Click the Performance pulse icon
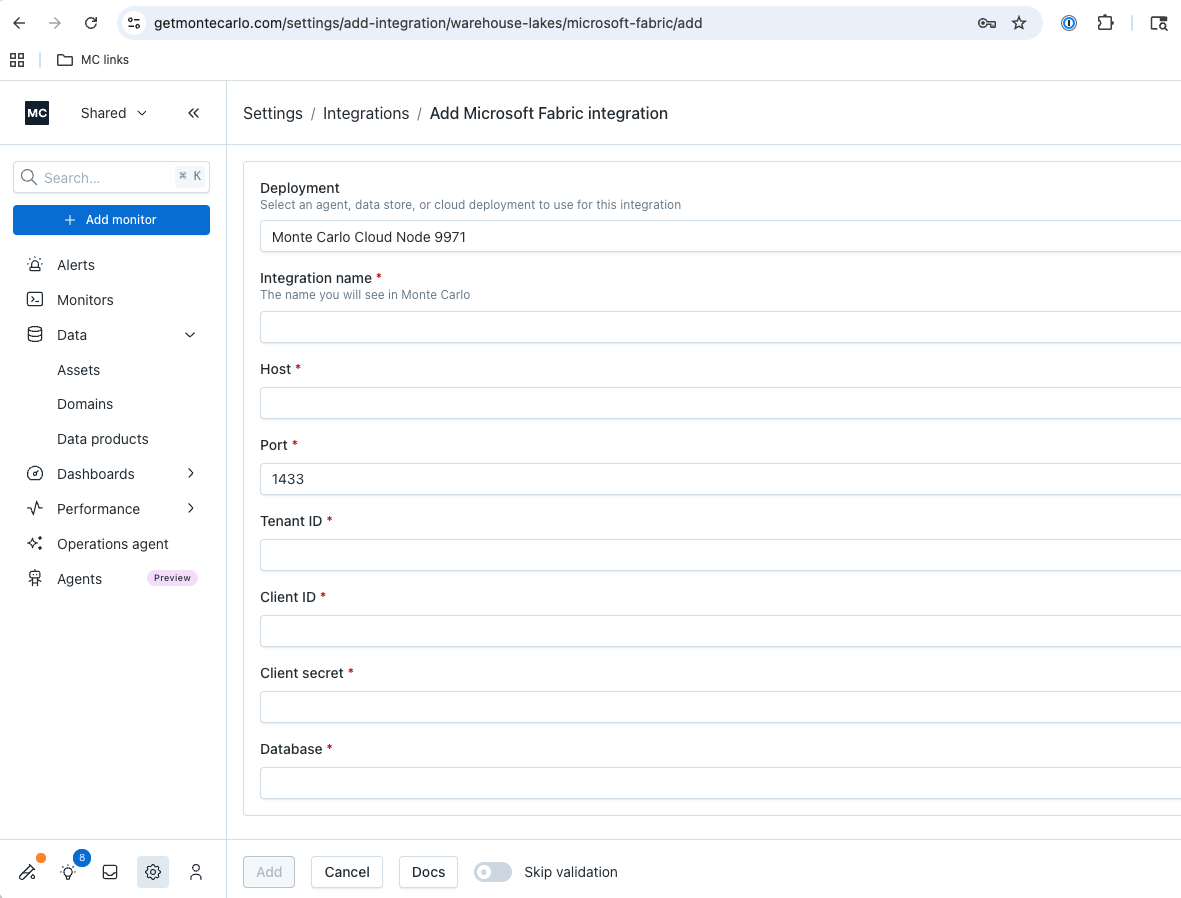The height and width of the screenshot is (898, 1181). (x=35, y=509)
